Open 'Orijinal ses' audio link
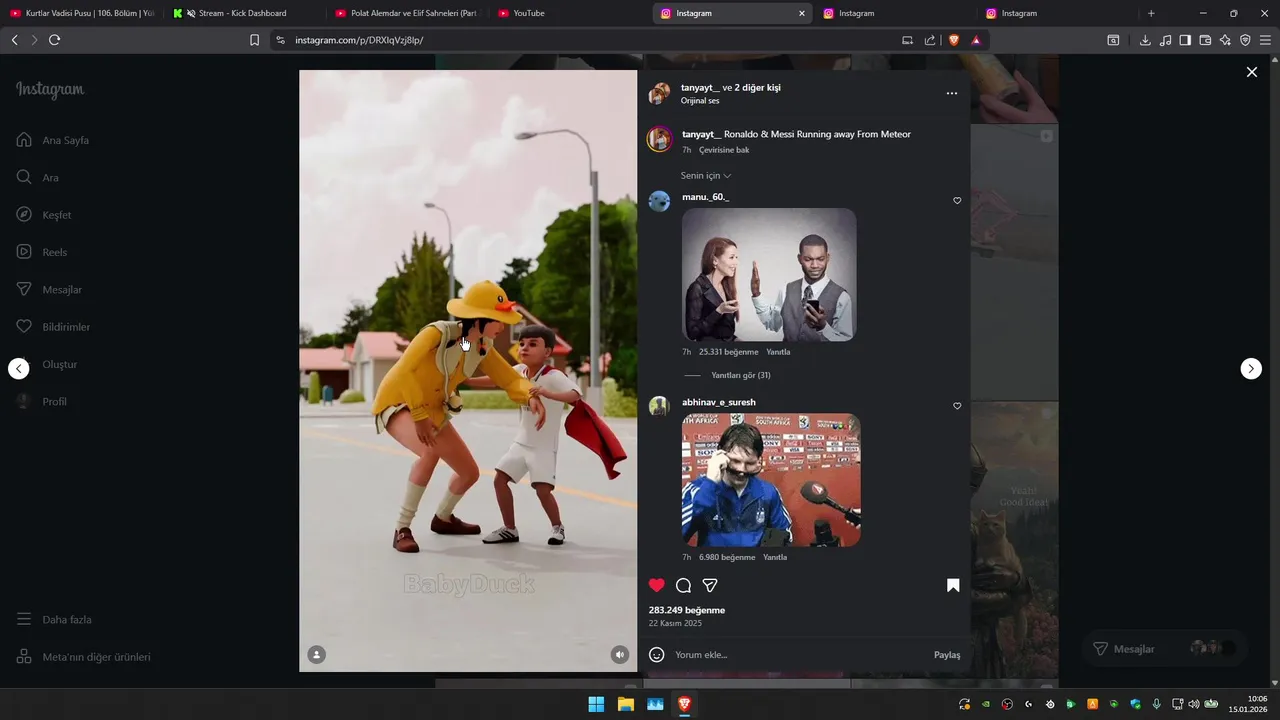This screenshot has height=720, width=1280. pos(700,101)
